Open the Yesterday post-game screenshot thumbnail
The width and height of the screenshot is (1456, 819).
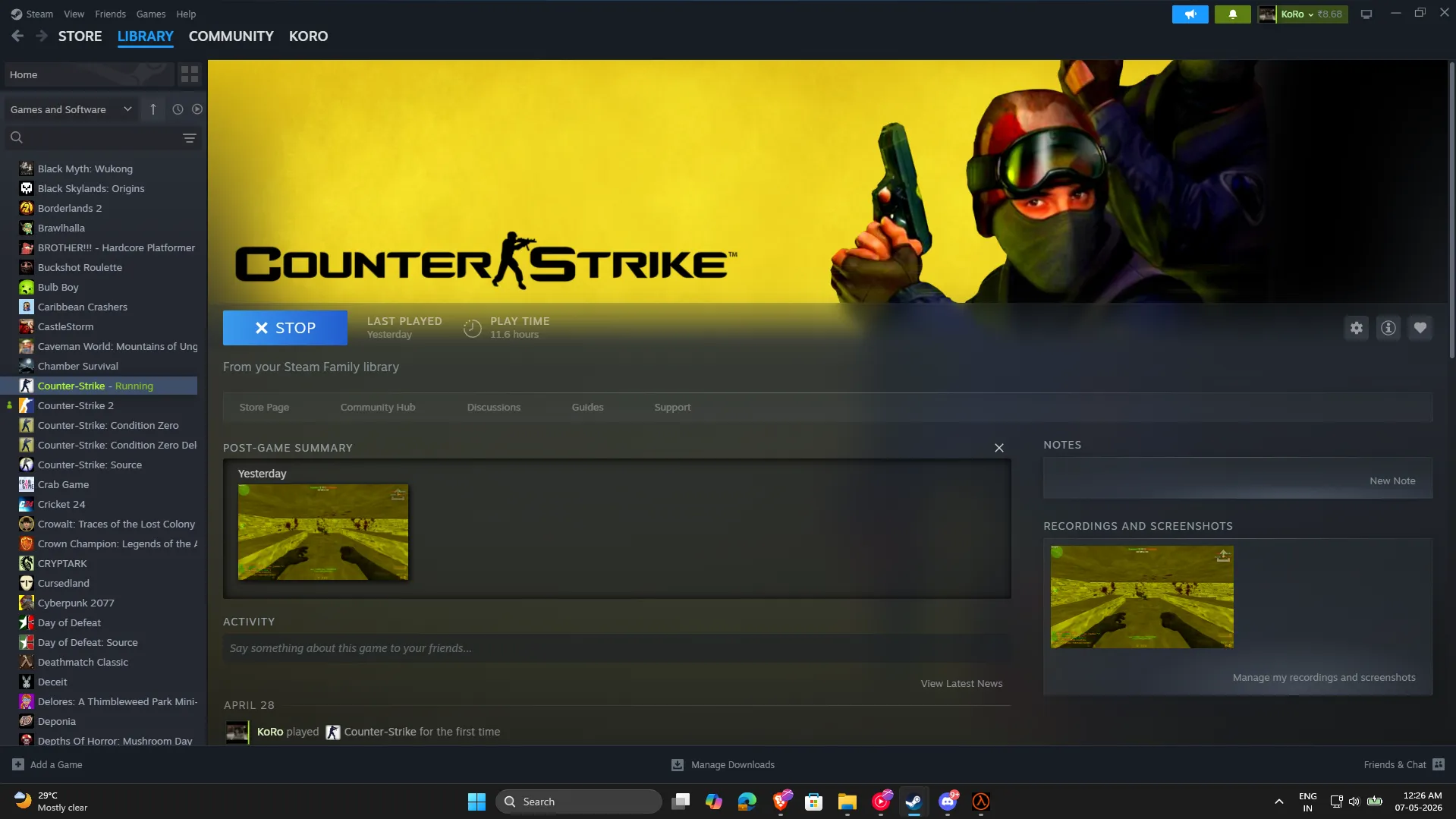[x=323, y=532]
